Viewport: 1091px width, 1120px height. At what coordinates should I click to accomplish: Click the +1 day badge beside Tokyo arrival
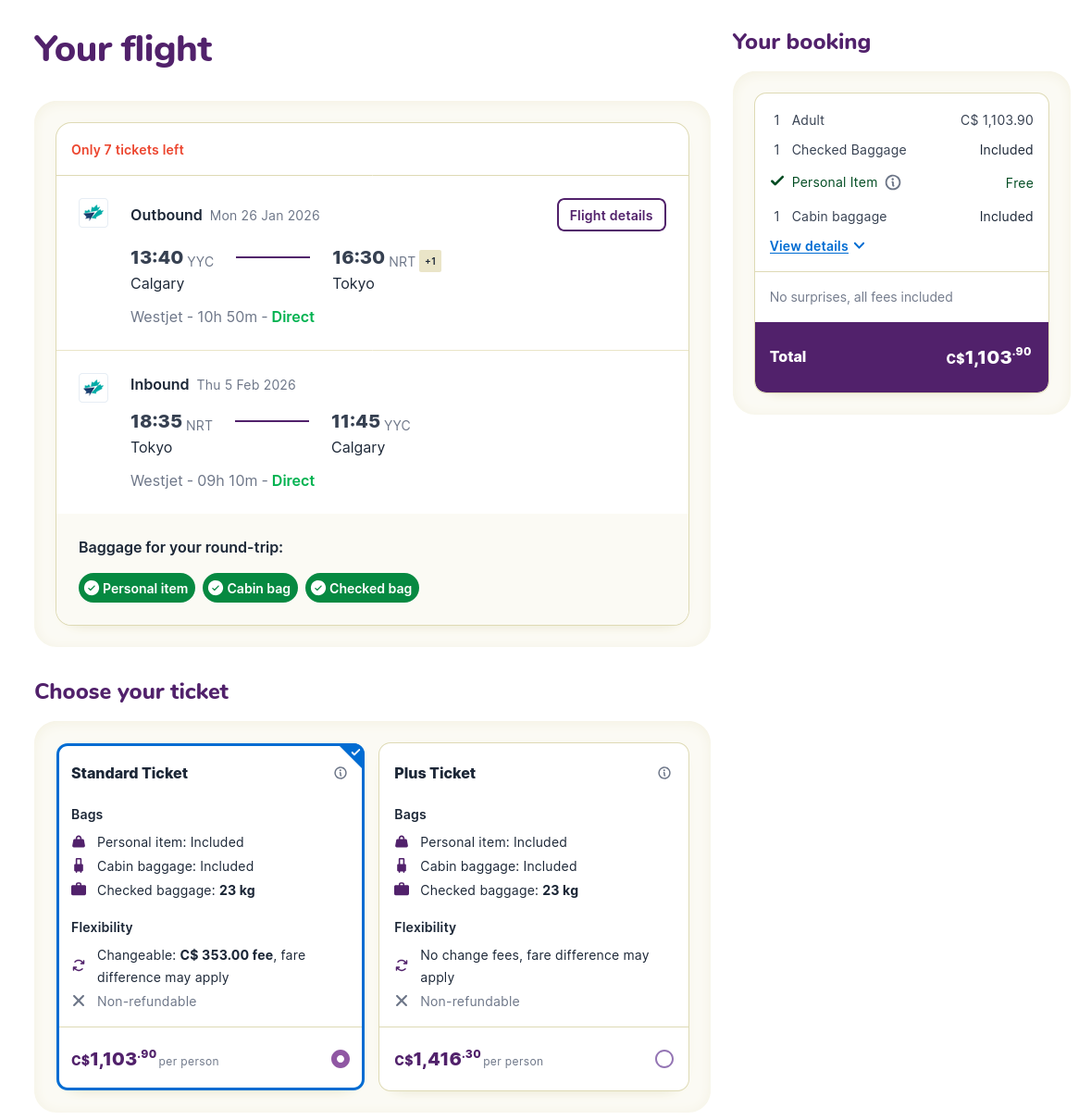click(429, 260)
